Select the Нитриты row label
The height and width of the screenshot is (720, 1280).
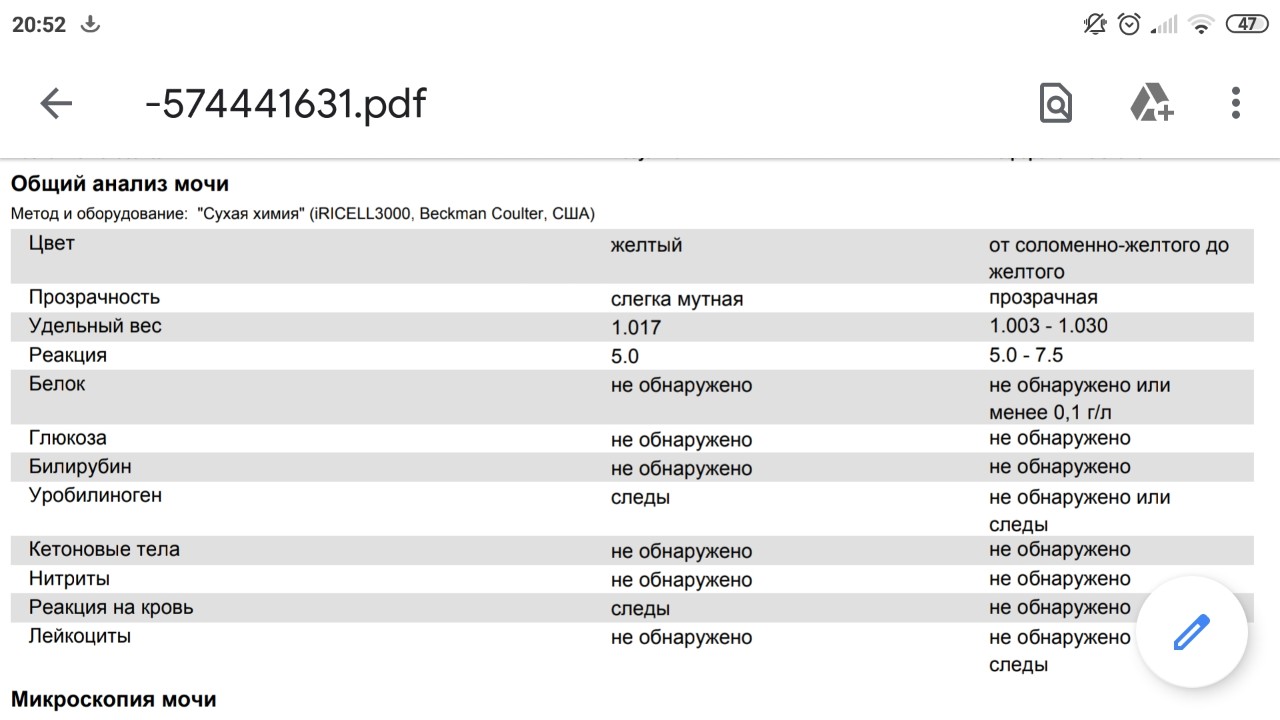point(69,579)
